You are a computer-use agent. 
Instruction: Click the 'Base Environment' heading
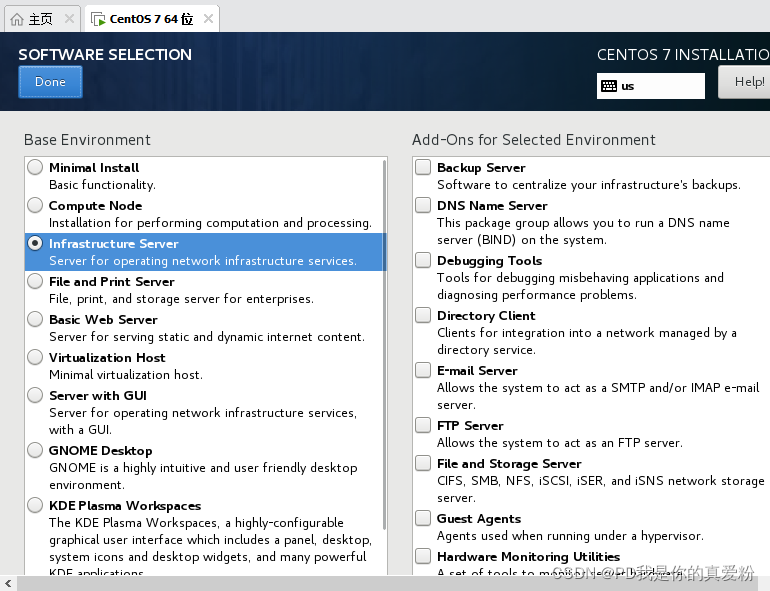coord(87,140)
